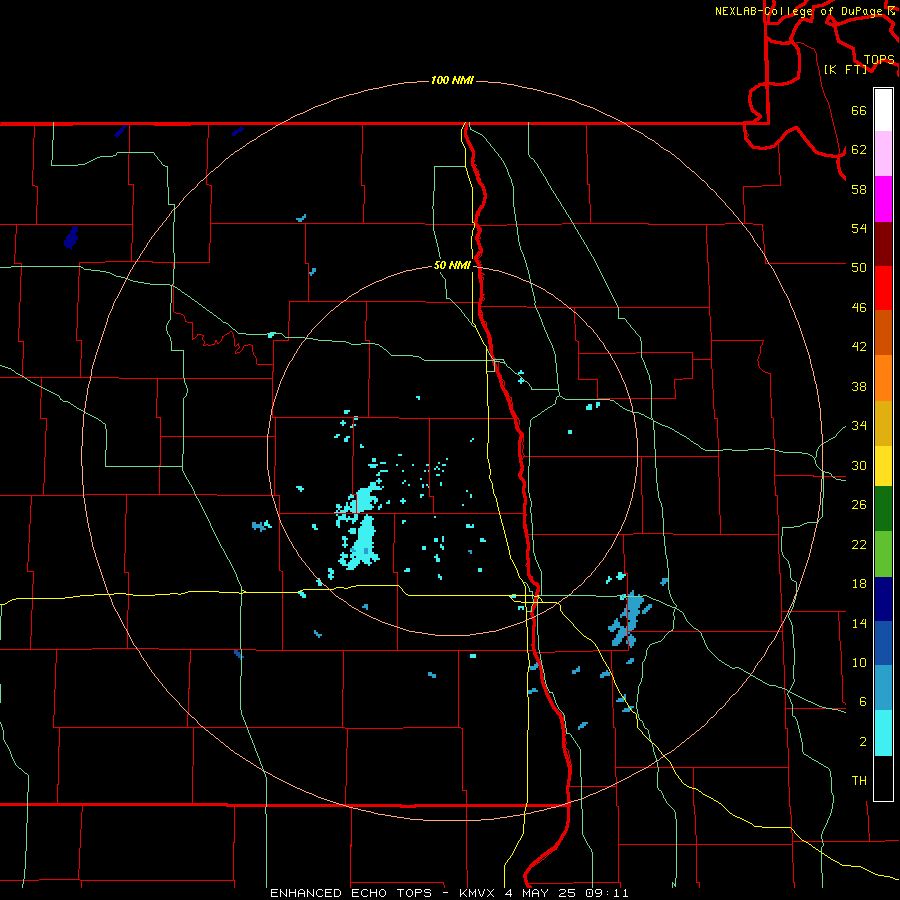Click the '66' legend value
900x900 pixels.
point(859,110)
